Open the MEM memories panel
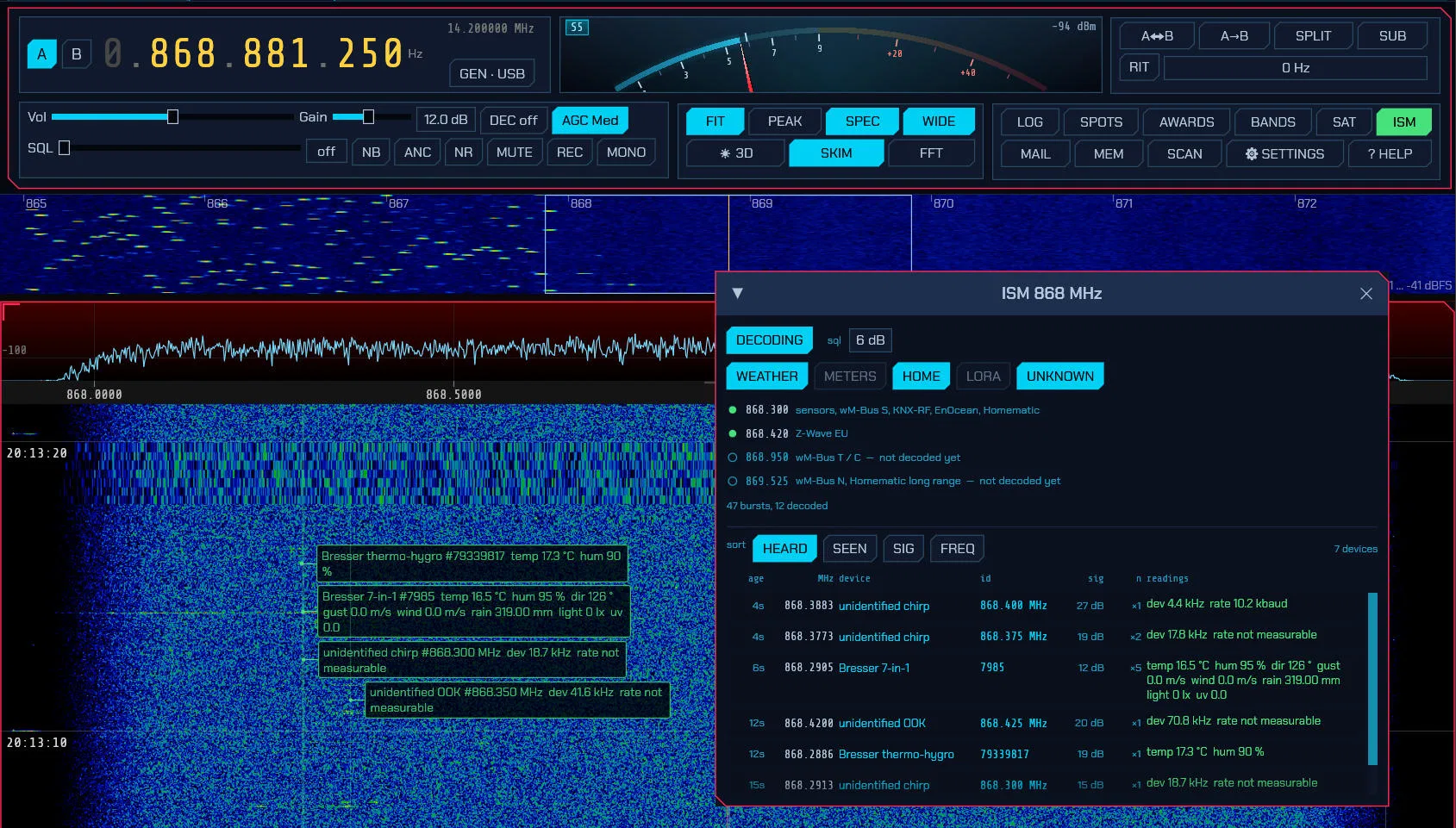 point(1109,154)
